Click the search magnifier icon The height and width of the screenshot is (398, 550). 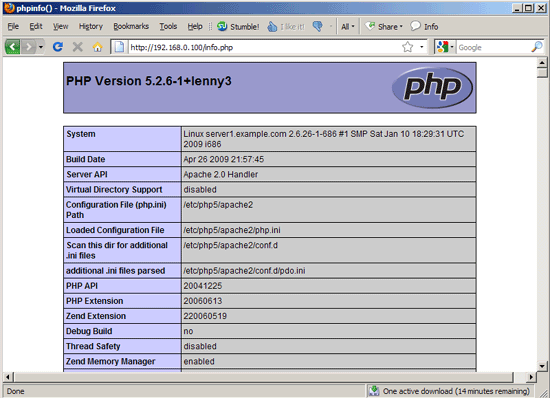point(537,47)
